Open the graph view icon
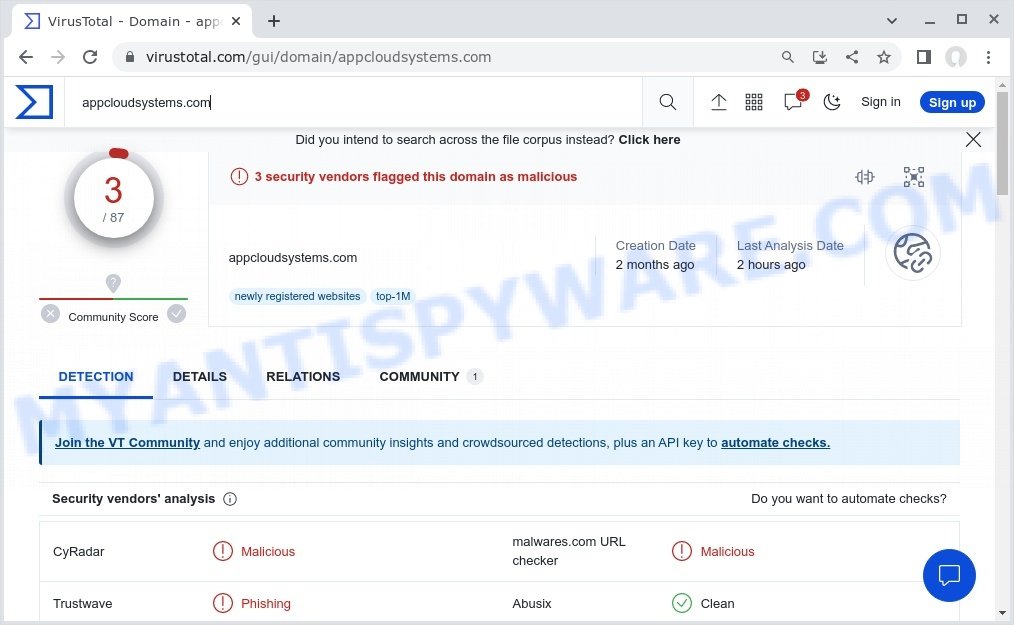Screen dimensions: 1014x625 (x=913, y=177)
